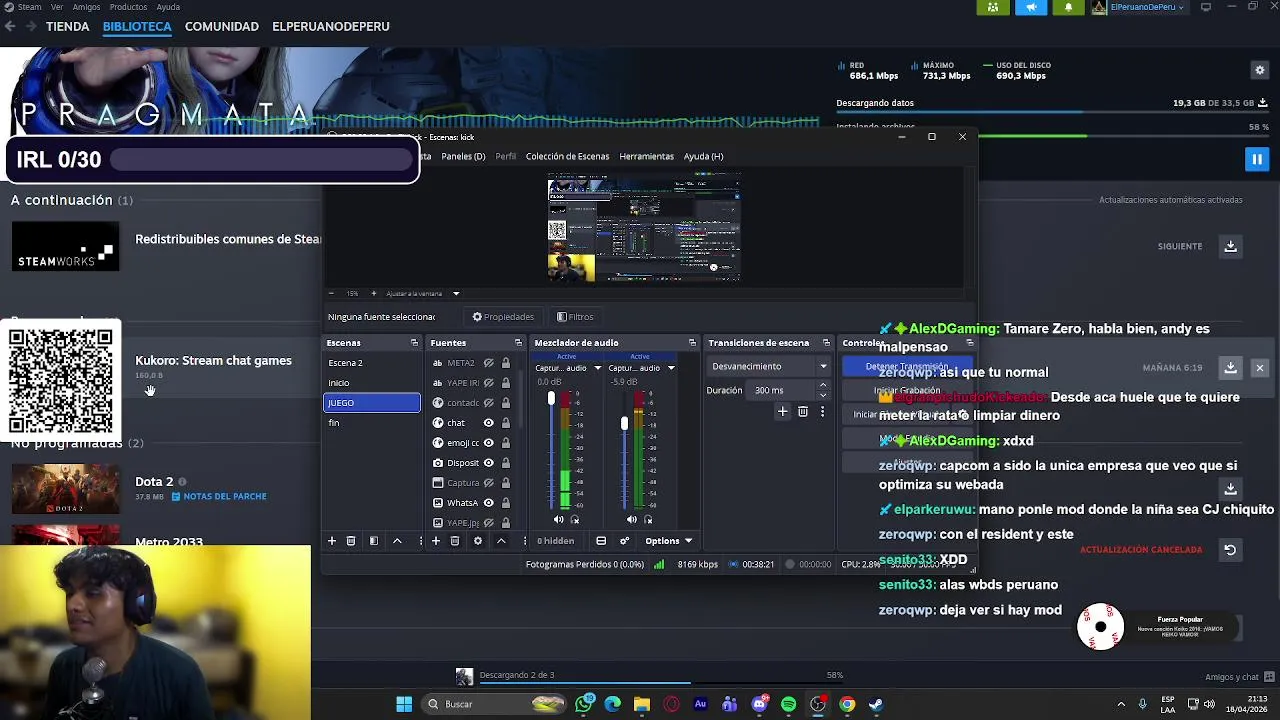Delete the selected scene in the OBS Escenas panel
Image resolution: width=1280 pixels, height=720 pixels.
coord(351,541)
